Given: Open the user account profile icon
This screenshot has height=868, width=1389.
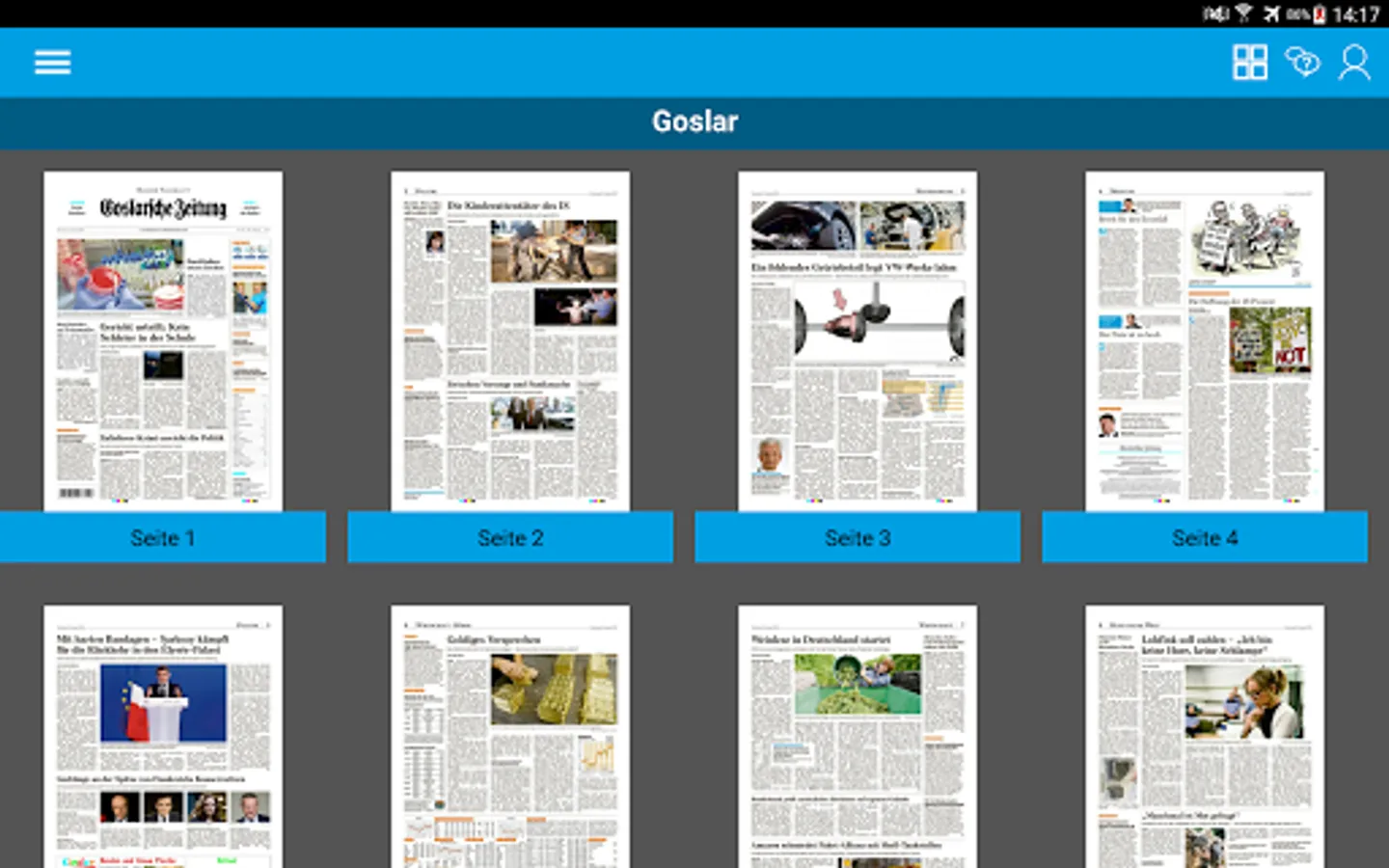Looking at the screenshot, I should [x=1354, y=63].
